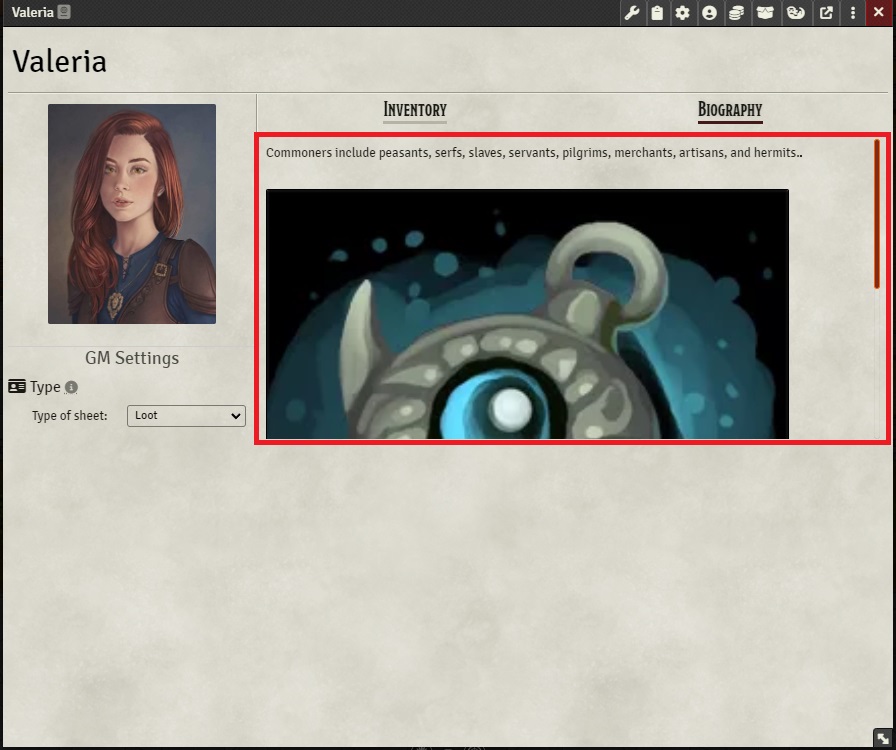Viewport: 896px width, 750px height.
Task: Click Valeria's character portrait
Action: pyautogui.click(x=131, y=214)
